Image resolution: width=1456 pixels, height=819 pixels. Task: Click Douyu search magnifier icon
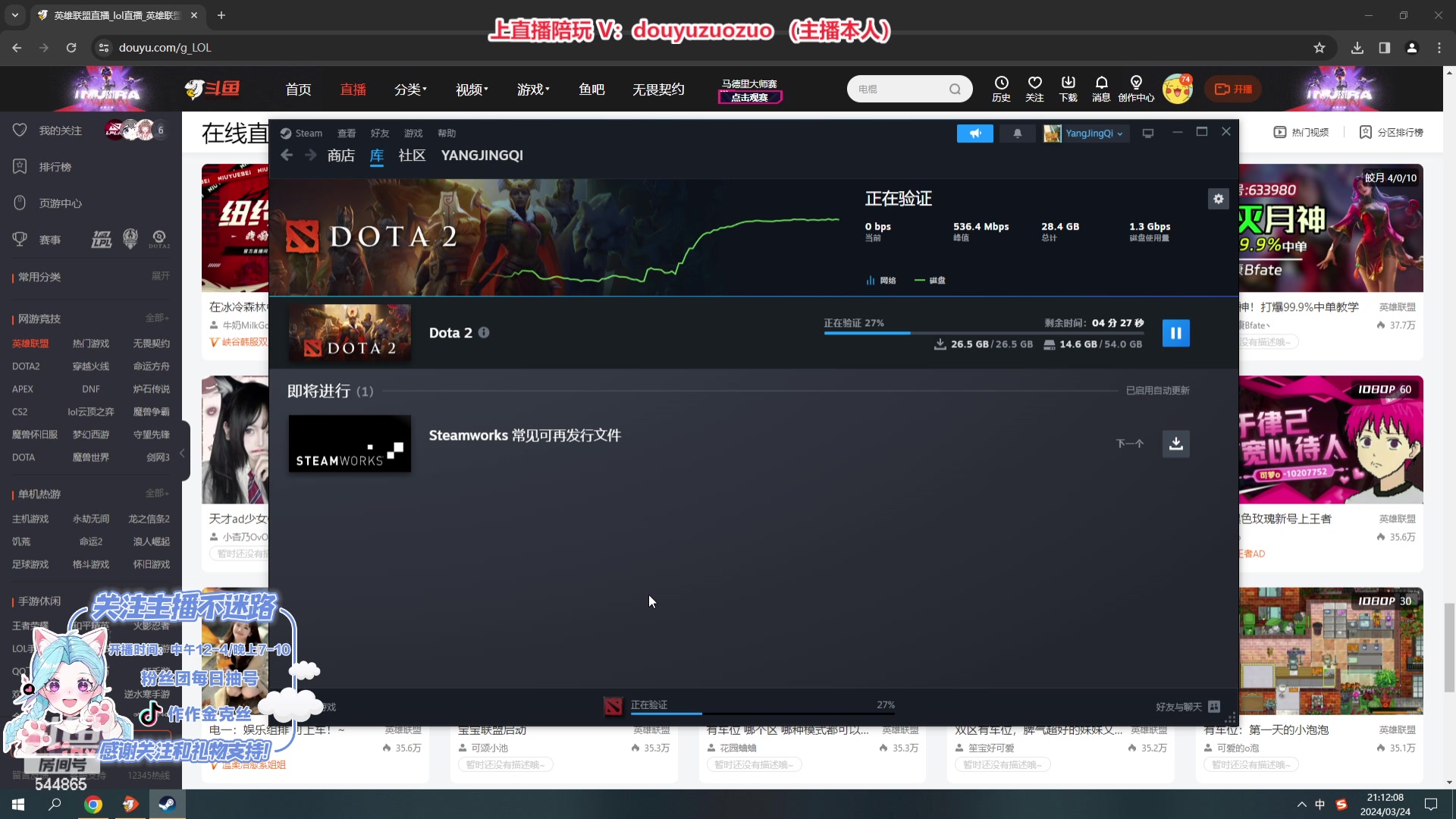(x=955, y=89)
